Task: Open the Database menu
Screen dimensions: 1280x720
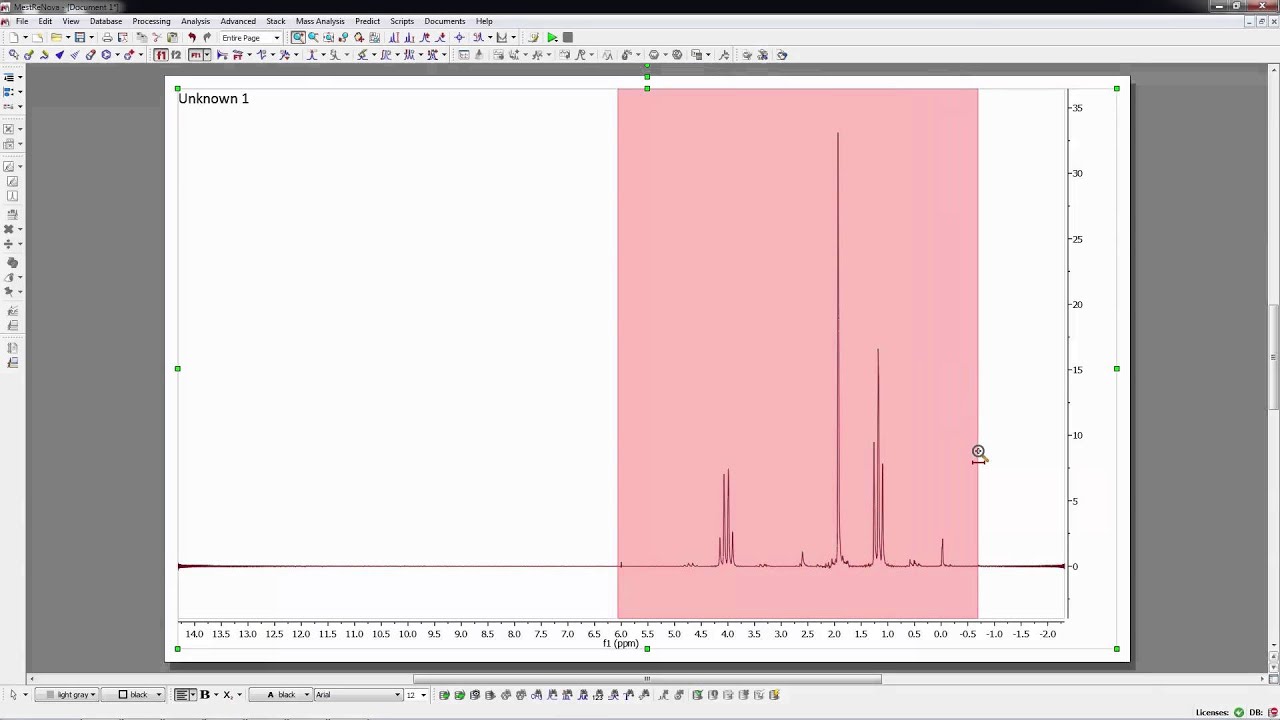Action: pyautogui.click(x=106, y=21)
